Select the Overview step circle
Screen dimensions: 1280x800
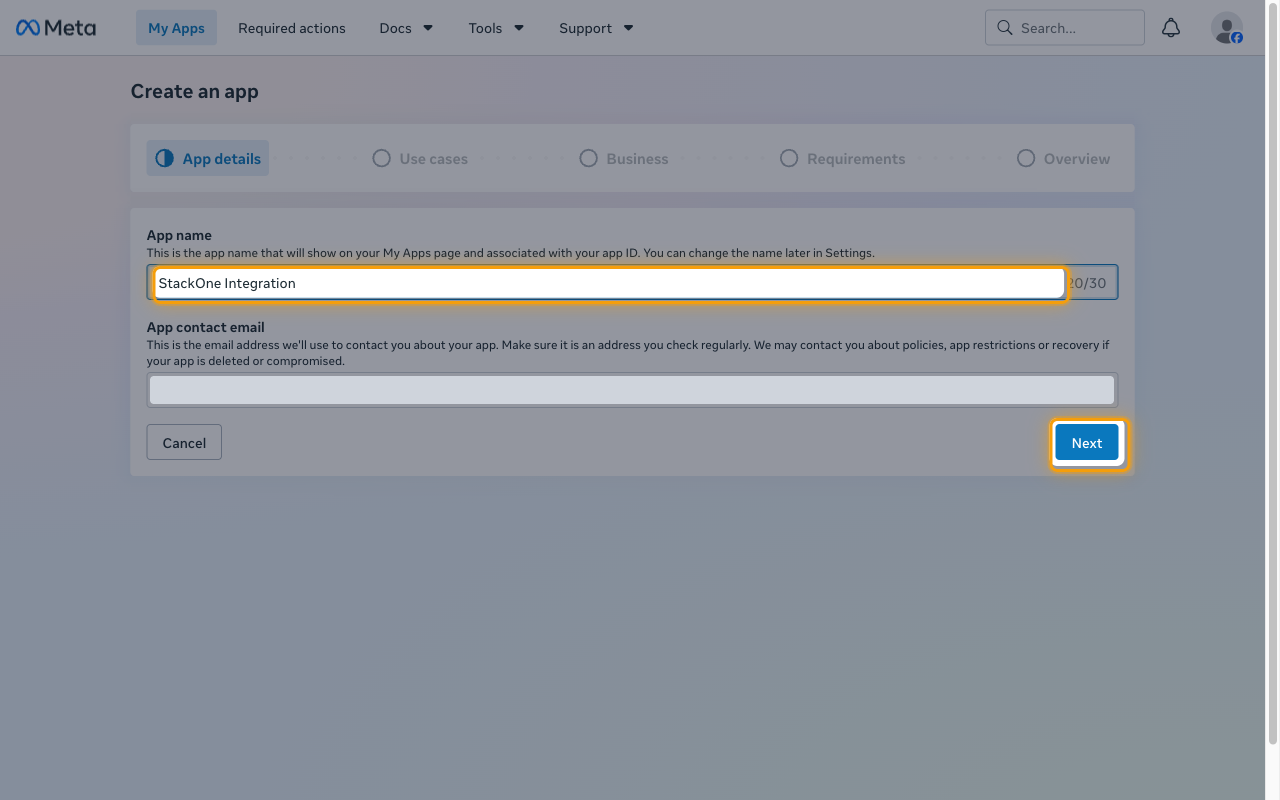point(1026,158)
